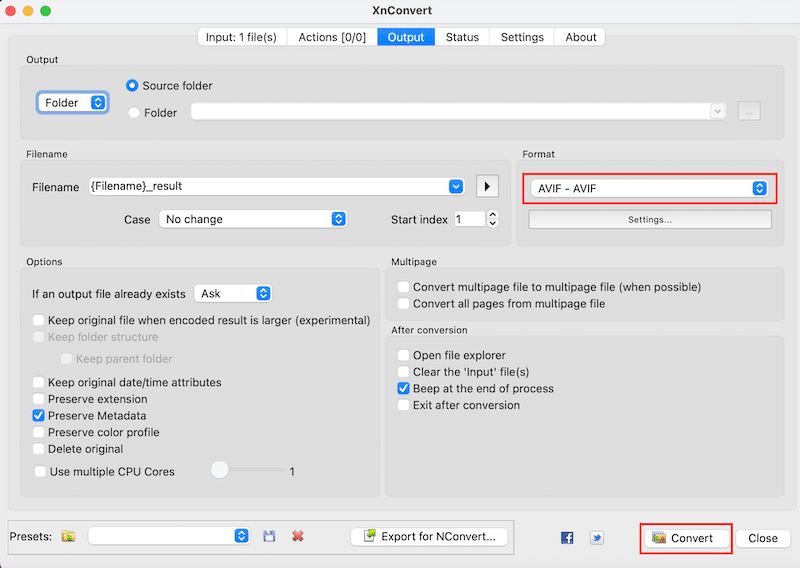Screen dimensions: 800x568
Task: Click the Convert button
Action: click(x=686, y=538)
